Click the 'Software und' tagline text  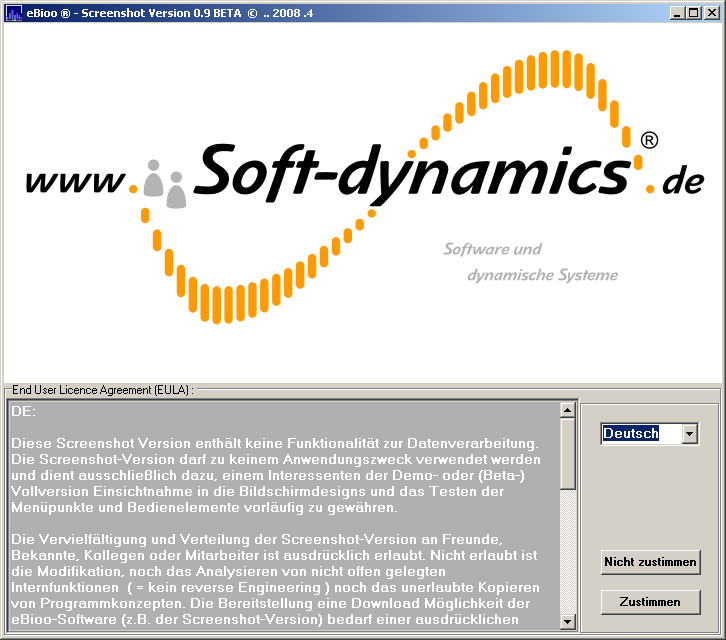tap(493, 249)
